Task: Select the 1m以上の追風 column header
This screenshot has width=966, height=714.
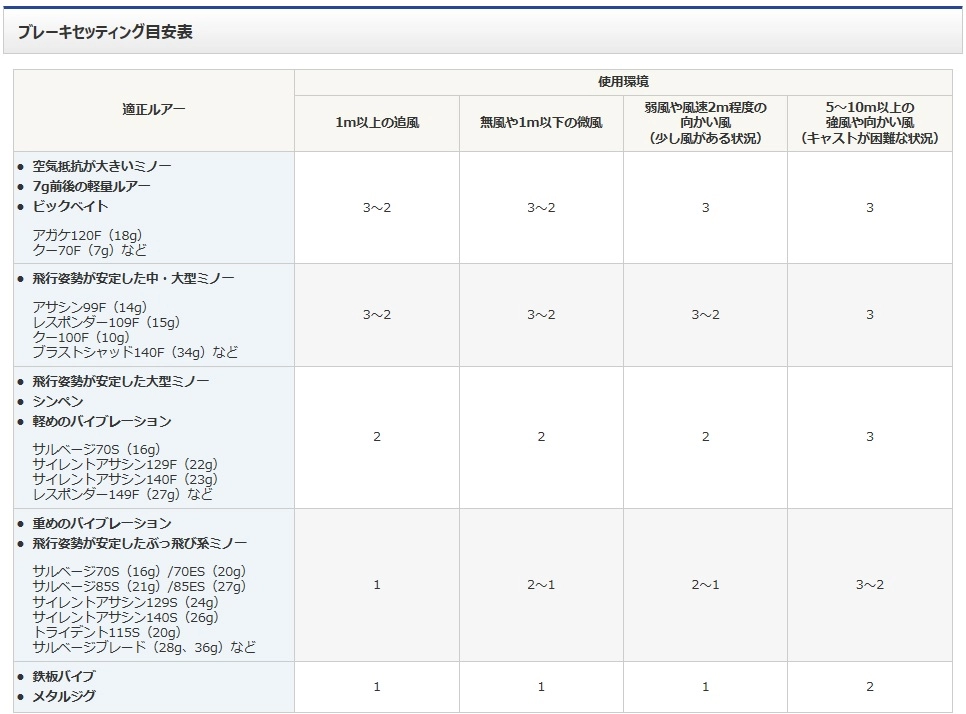Action: coord(376,123)
